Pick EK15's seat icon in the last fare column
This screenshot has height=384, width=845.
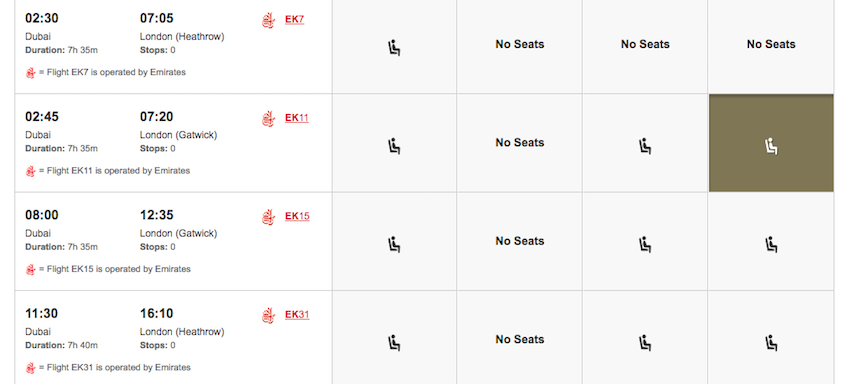pyautogui.click(x=771, y=245)
